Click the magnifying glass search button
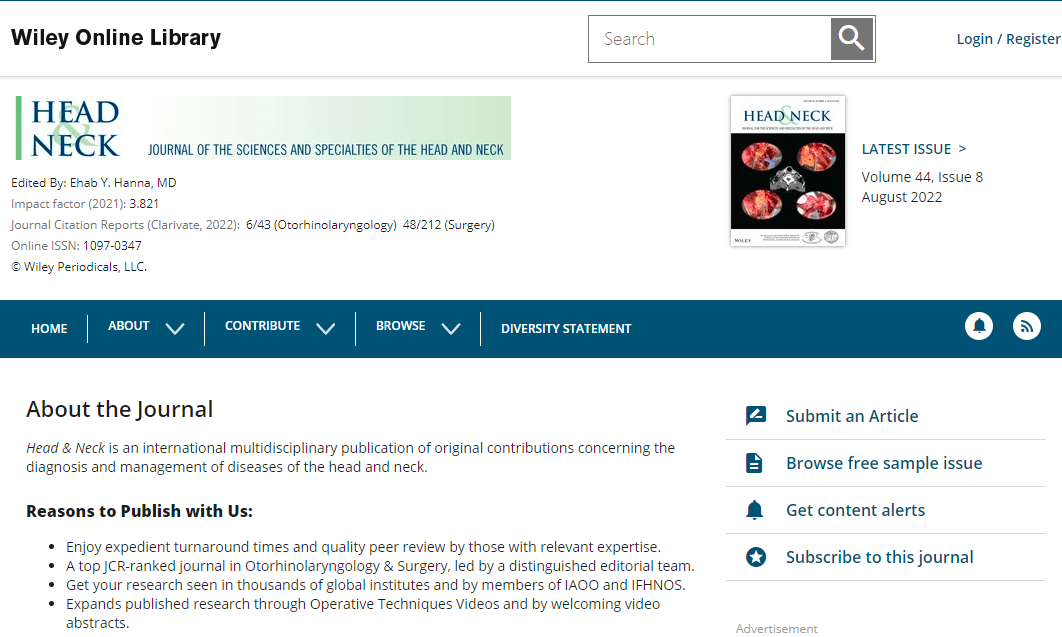The height and width of the screenshot is (637, 1062). [x=852, y=39]
